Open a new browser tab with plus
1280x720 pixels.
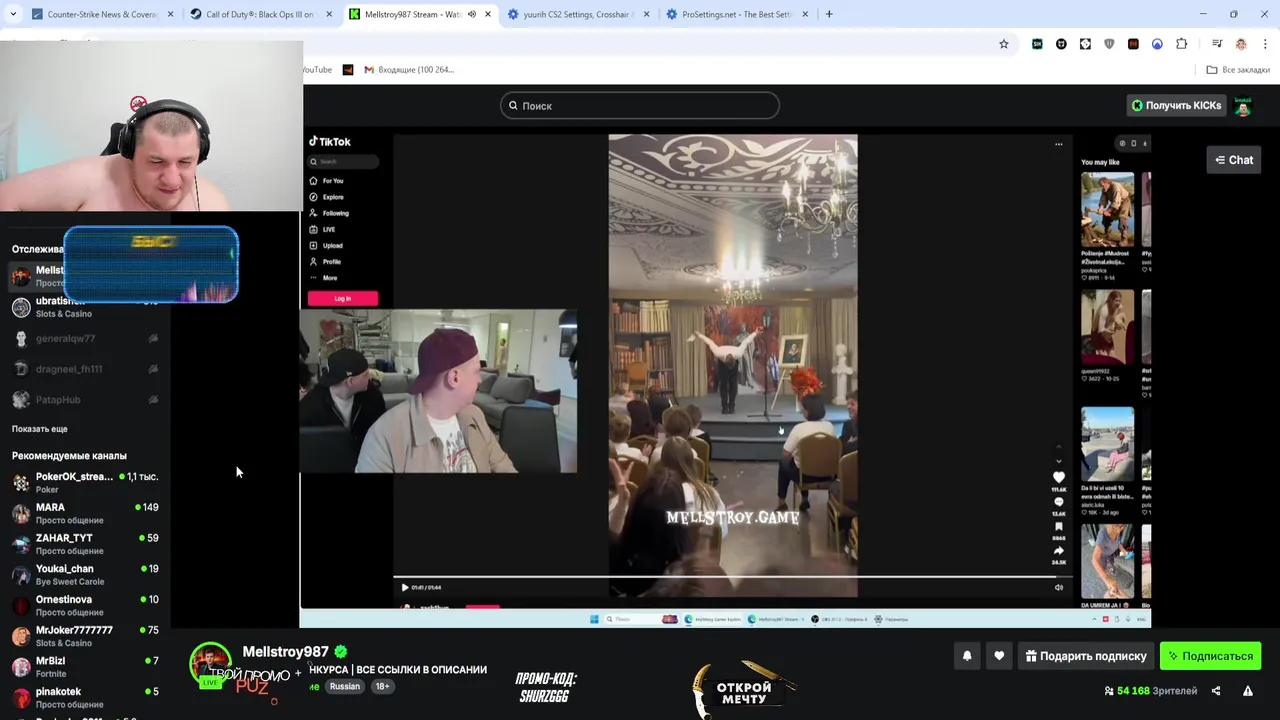(829, 14)
